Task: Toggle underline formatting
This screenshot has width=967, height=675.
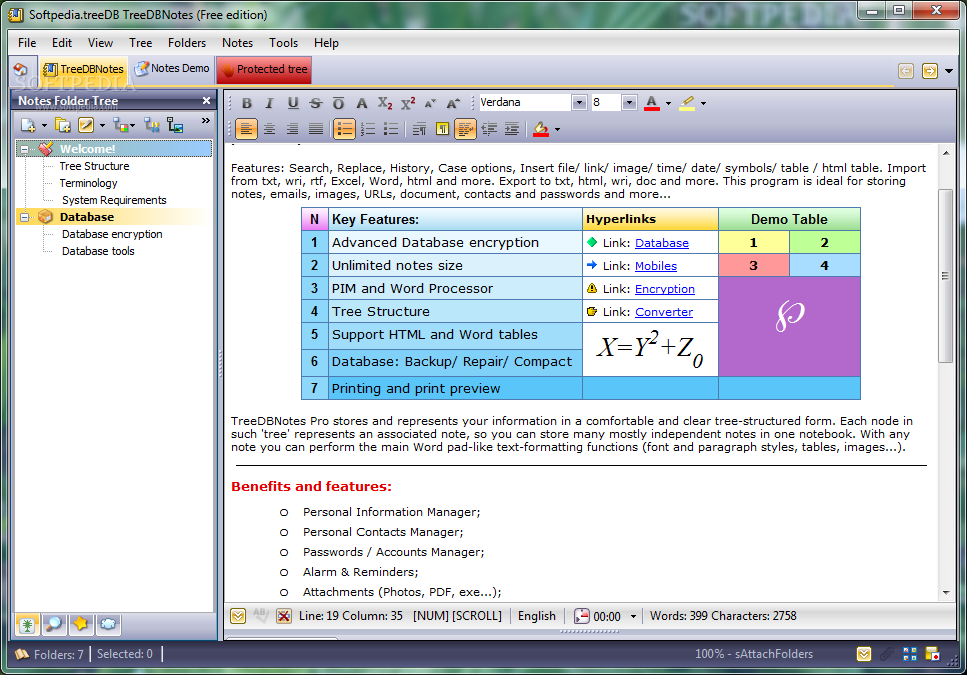Action: [293, 103]
